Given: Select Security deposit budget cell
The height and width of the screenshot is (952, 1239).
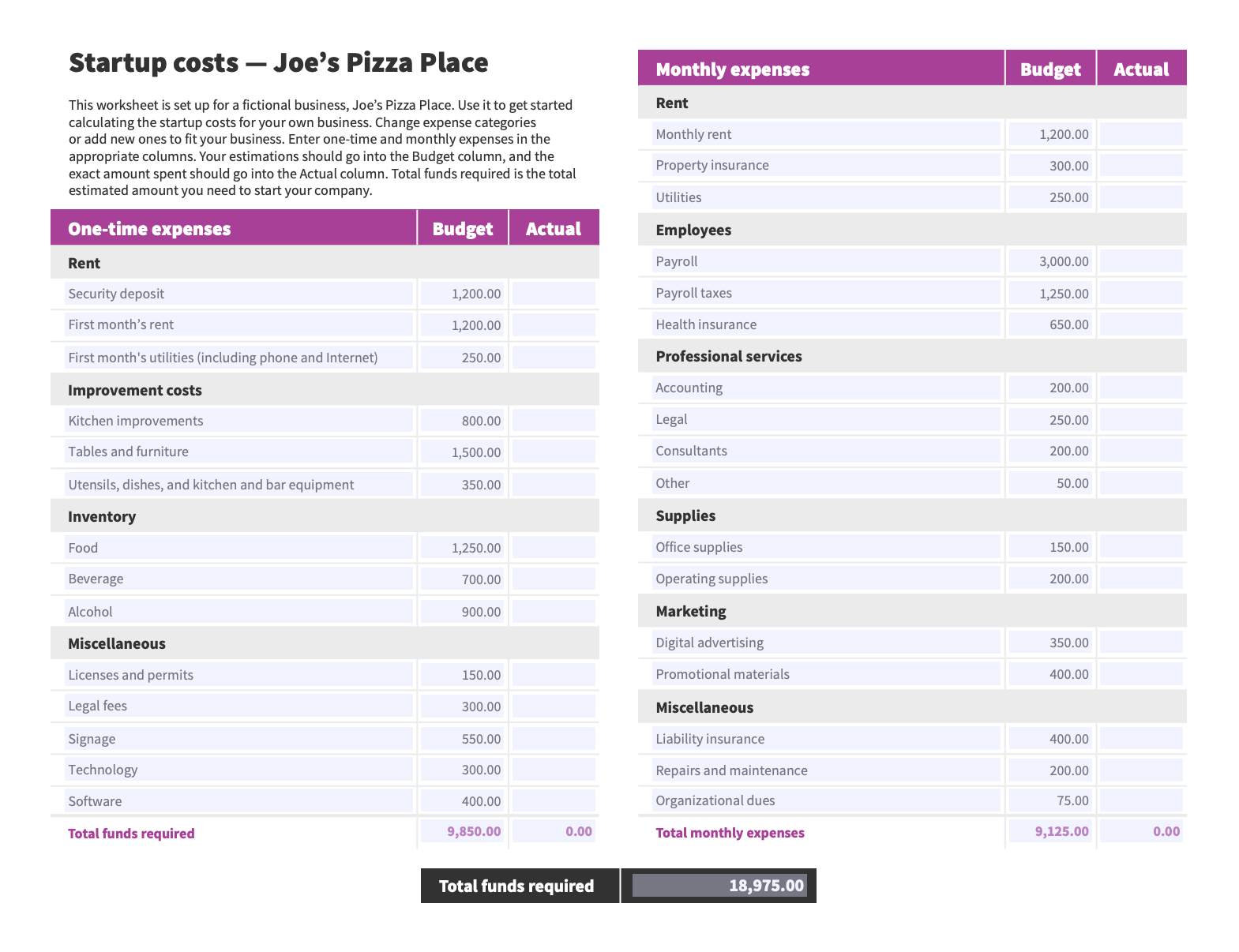Looking at the screenshot, I should coord(464,294).
